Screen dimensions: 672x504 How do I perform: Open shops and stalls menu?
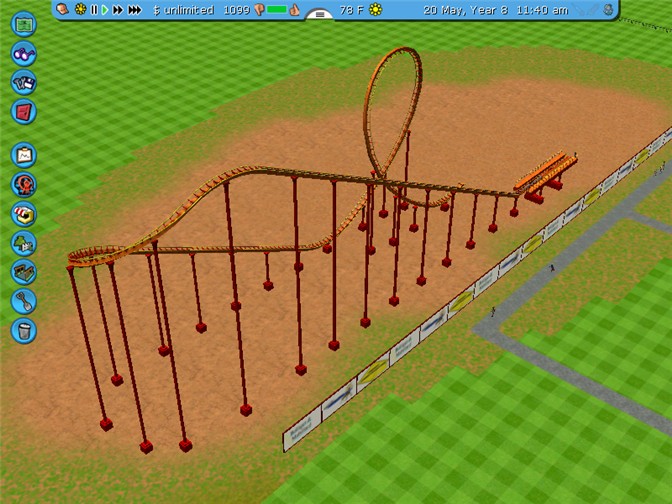(24, 214)
